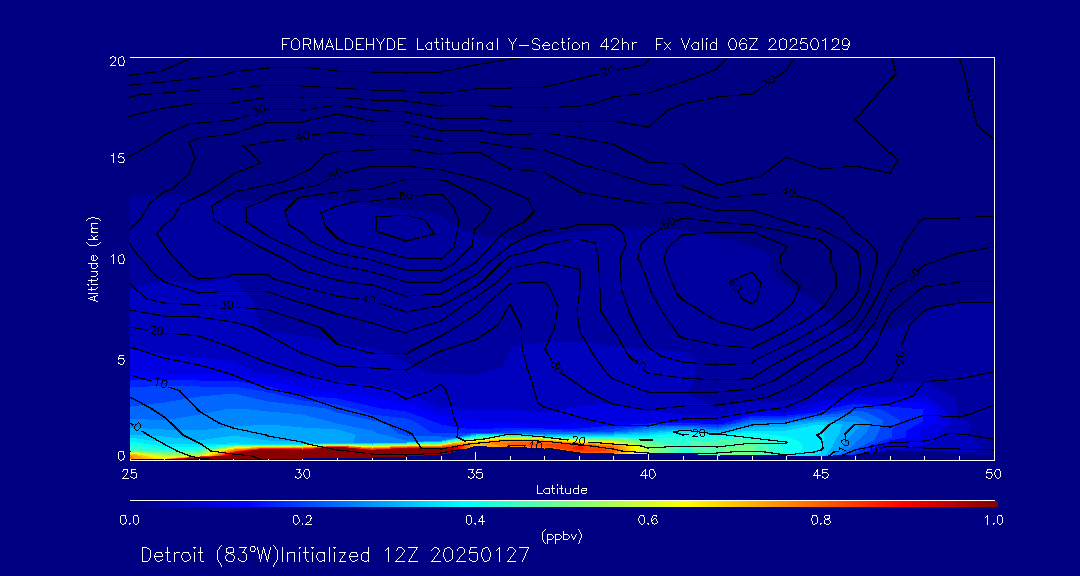
Task: Click the latitude axis tick label 25
Action: (129, 474)
